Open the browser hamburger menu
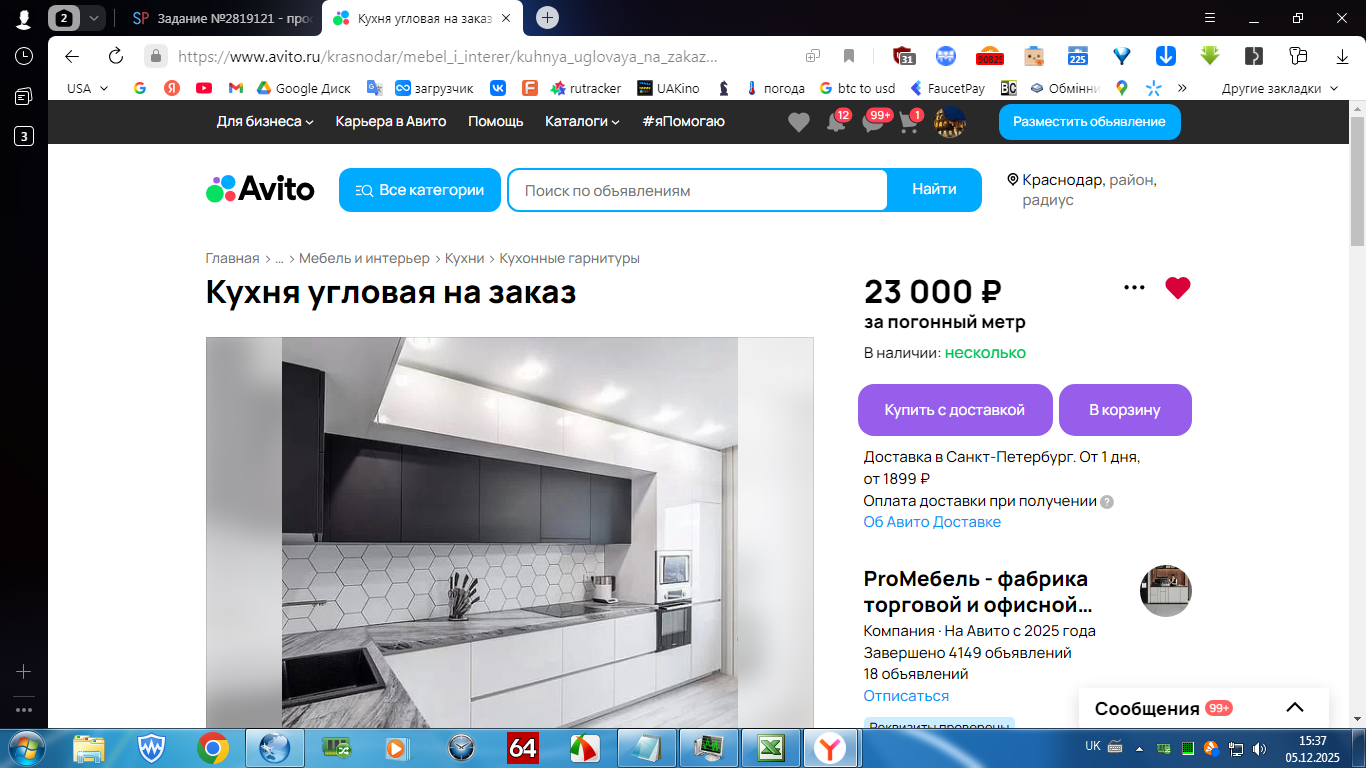 coord(1210,17)
